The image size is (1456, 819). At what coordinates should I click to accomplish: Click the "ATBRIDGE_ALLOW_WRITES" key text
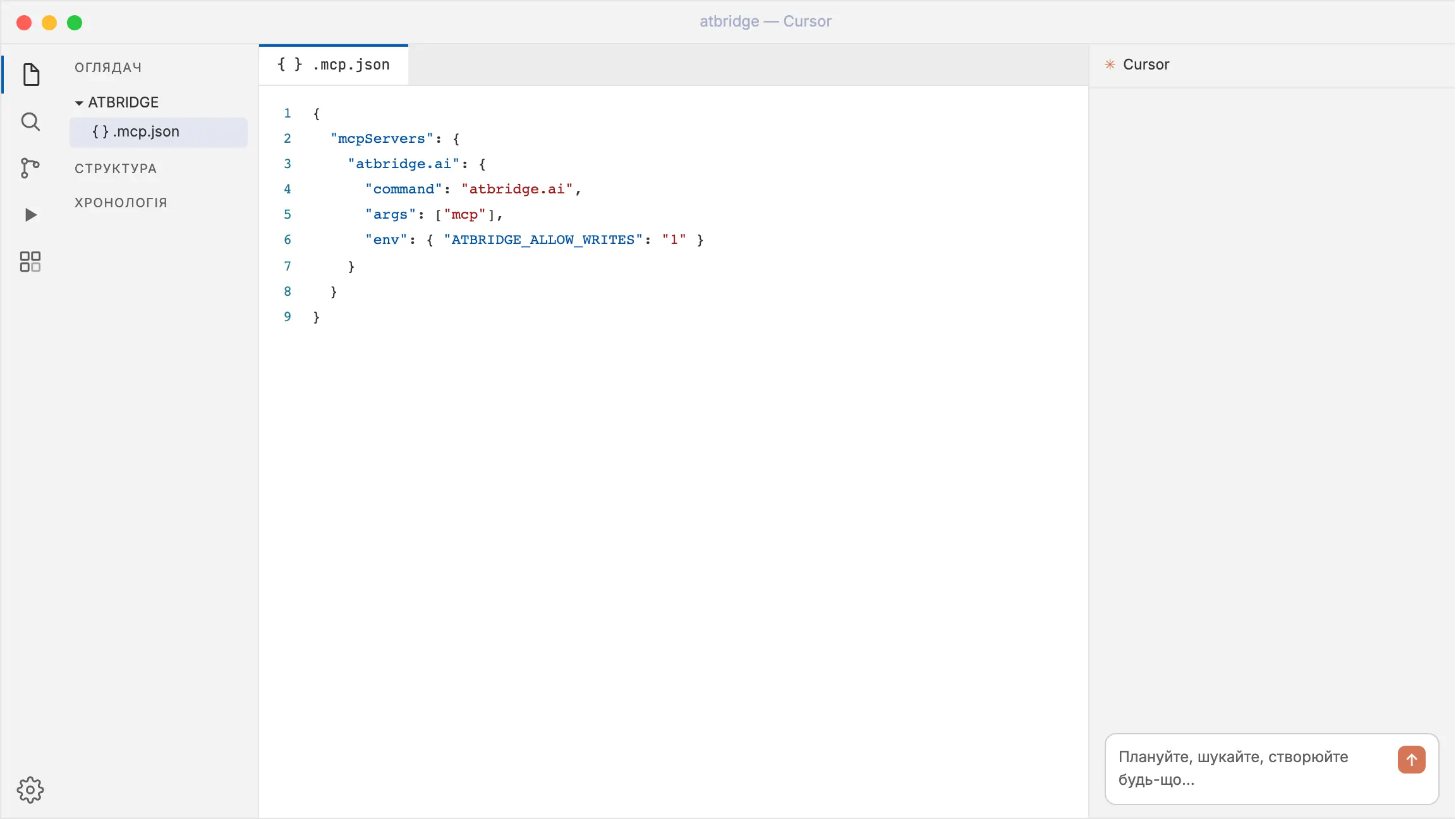(x=543, y=240)
